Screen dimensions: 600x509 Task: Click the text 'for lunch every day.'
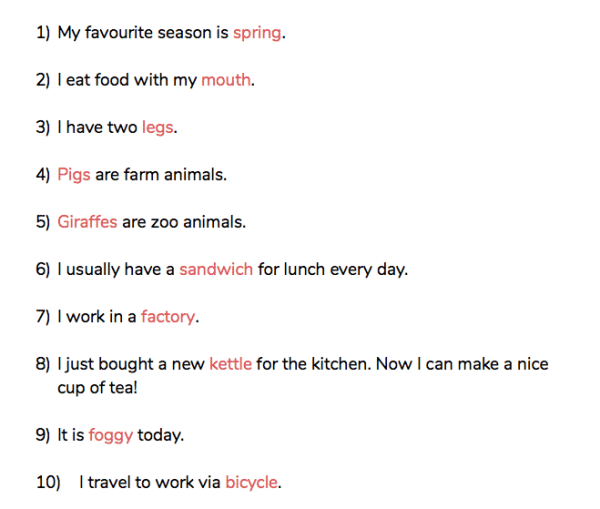pos(333,270)
